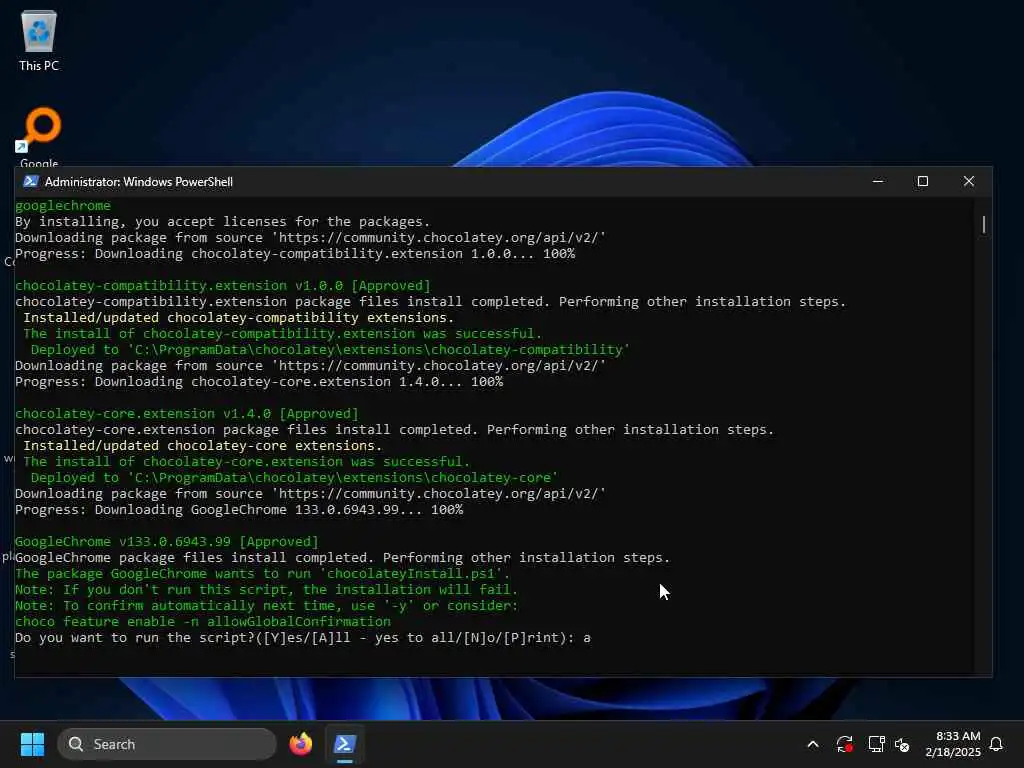Screen dimensions: 1024x768
Task: Click 'The package GoogleChrome wants to run' line
Action: [x=263, y=573]
